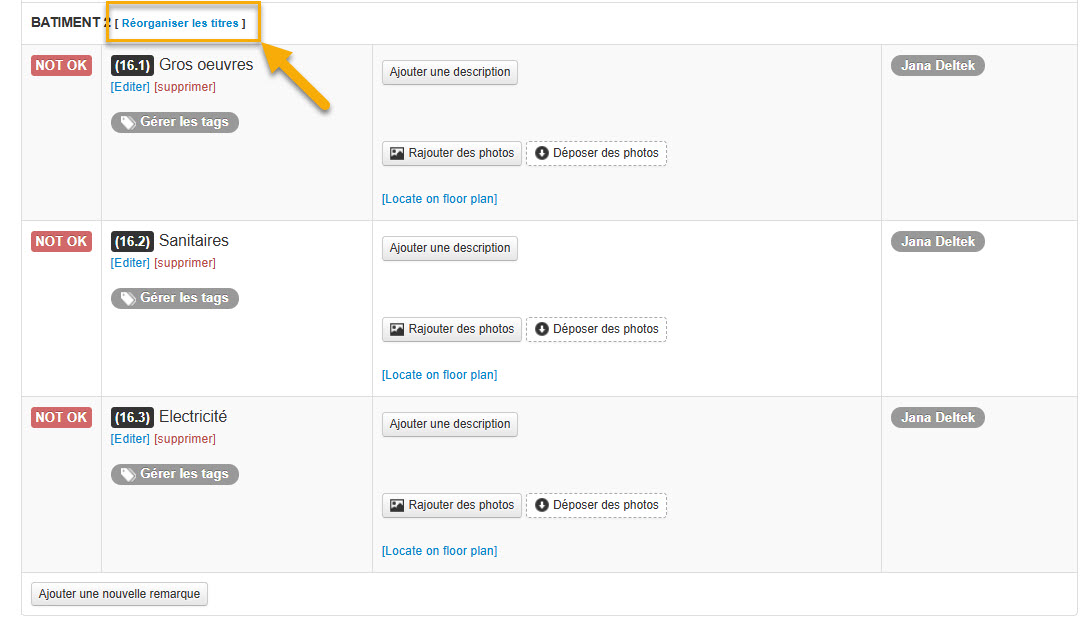The image size is (1085, 620).
Task: Click the photo icon for remark 16.1
Action: [x=397, y=154]
